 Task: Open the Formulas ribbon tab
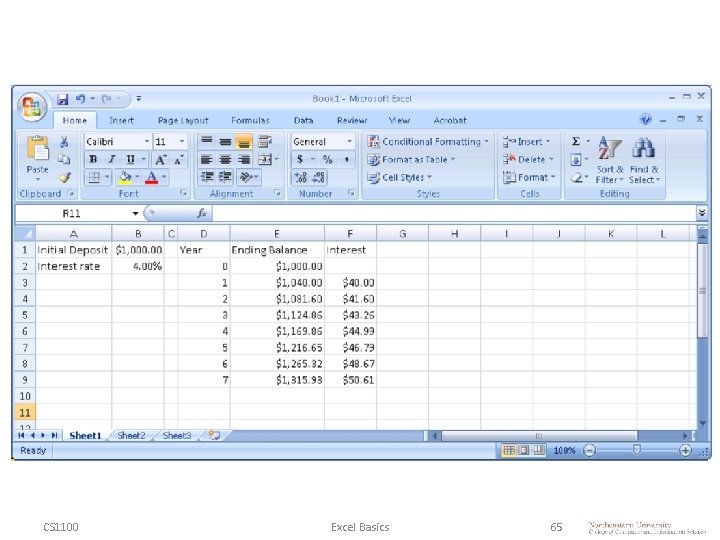click(250, 121)
